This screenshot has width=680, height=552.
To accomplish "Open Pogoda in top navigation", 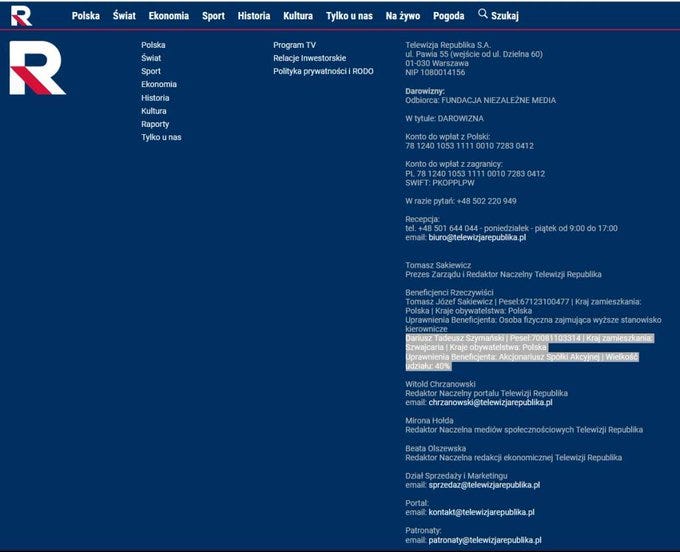I will point(449,16).
